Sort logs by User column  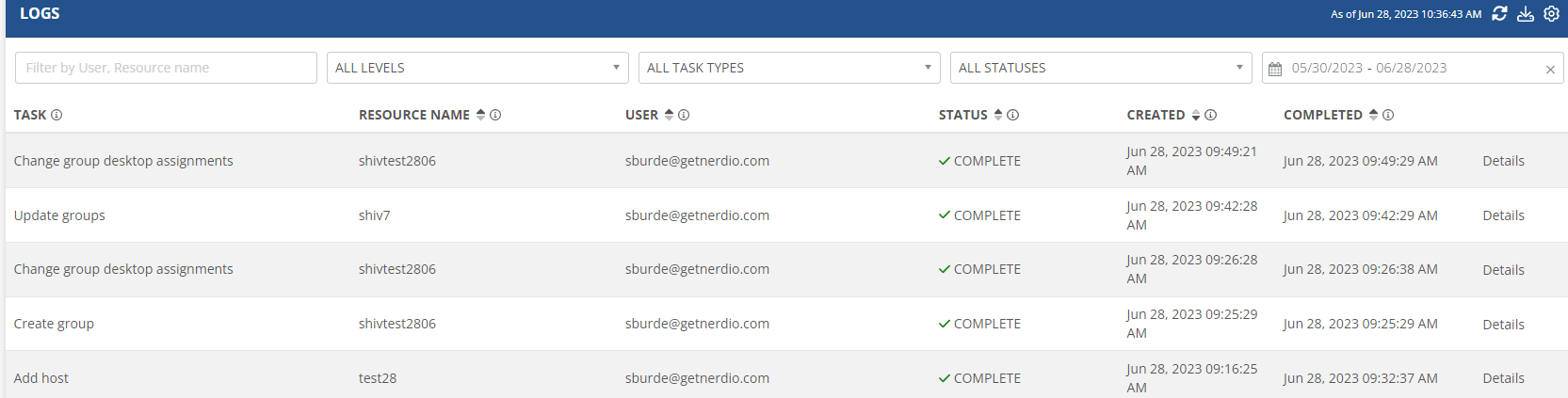tap(669, 115)
